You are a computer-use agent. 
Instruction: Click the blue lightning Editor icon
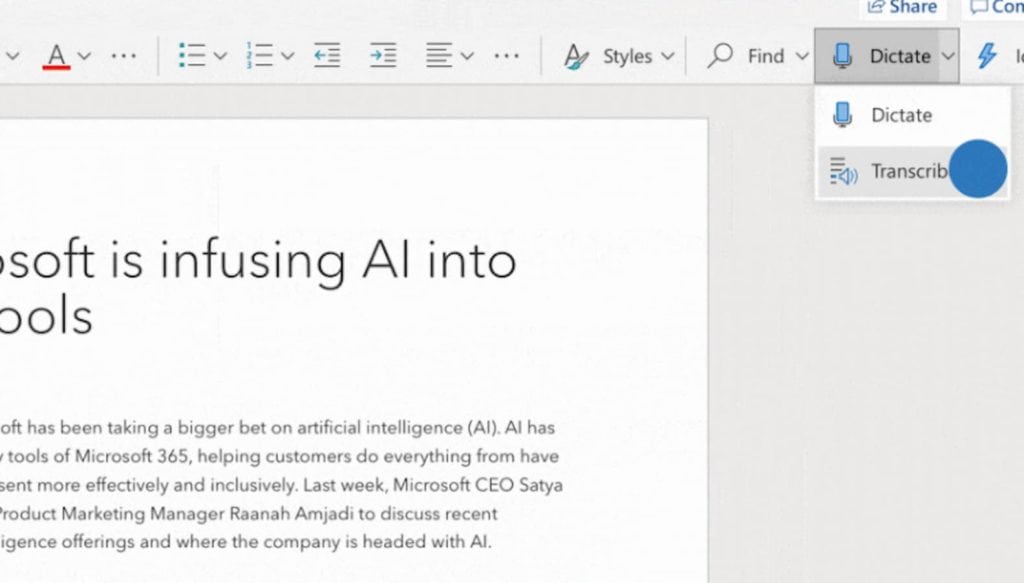985,55
